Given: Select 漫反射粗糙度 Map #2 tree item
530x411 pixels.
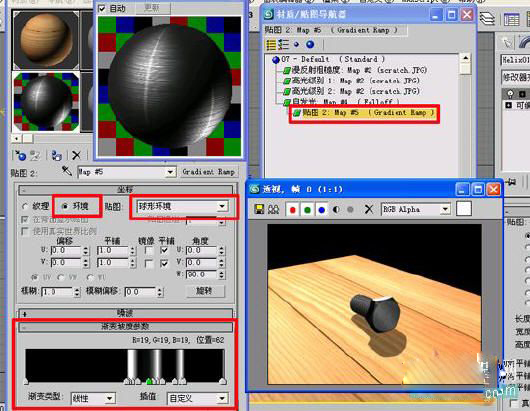Looking at the screenshot, I should coord(355,70).
